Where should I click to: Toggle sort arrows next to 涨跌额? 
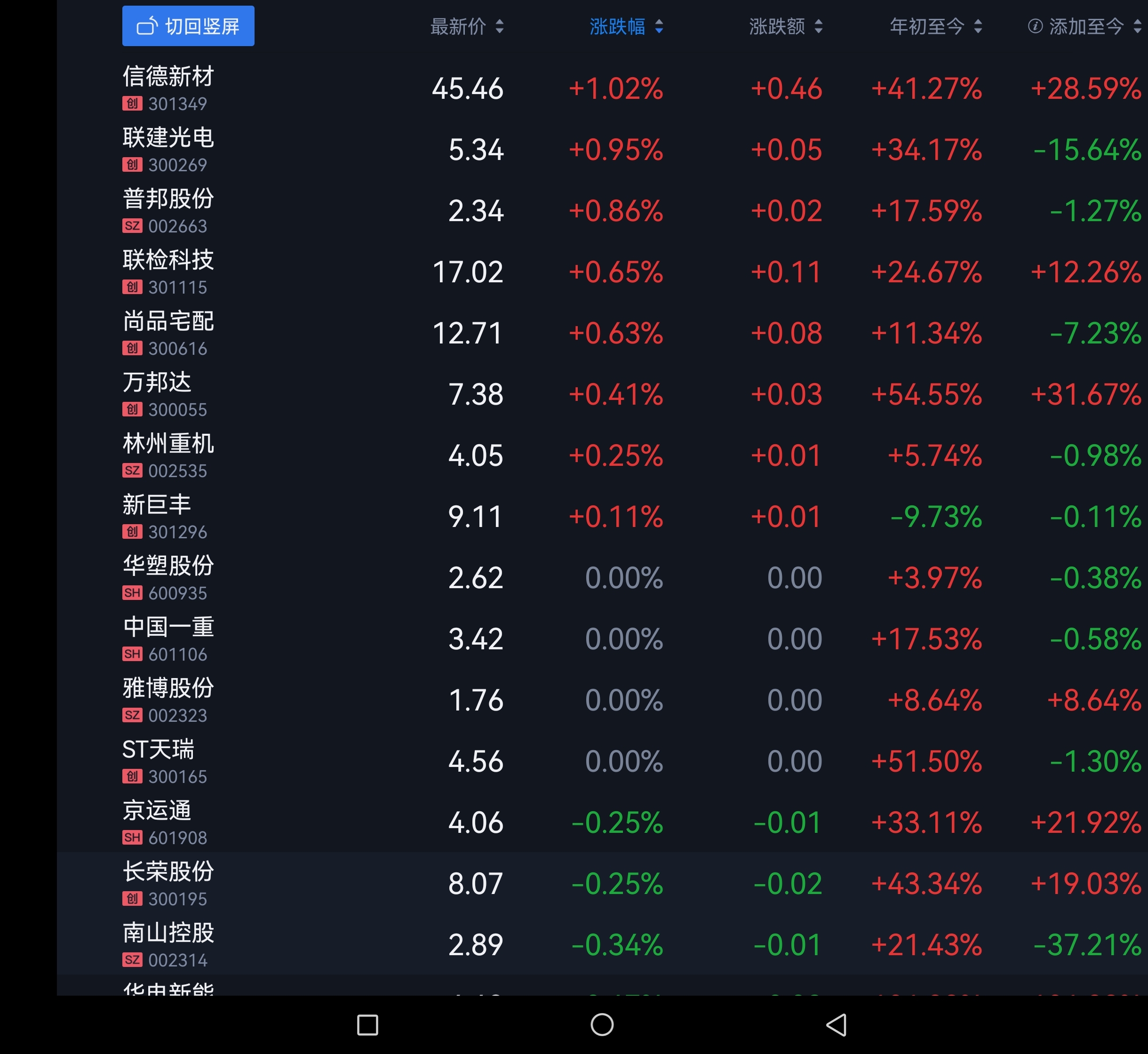tap(818, 26)
